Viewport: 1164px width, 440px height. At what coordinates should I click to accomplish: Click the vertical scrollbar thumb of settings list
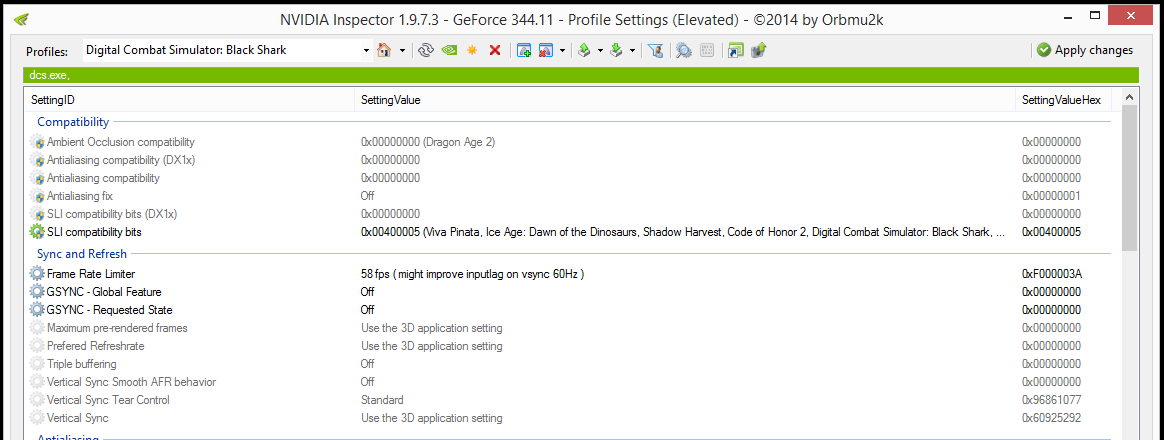point(1128,178)
